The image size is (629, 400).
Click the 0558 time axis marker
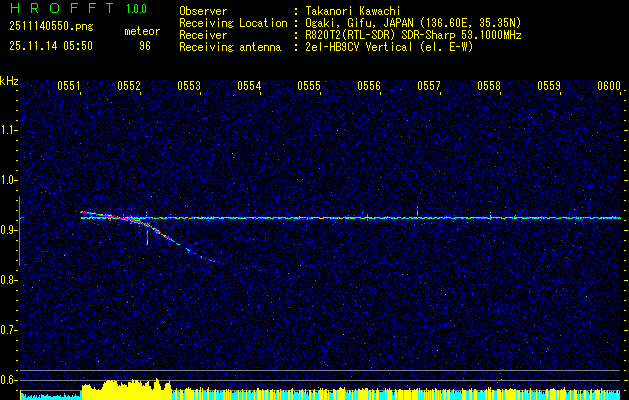489,86
